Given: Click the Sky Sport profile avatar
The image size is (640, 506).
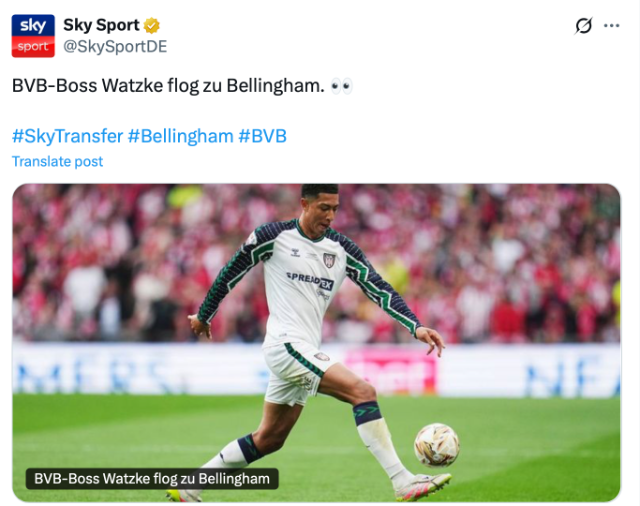Looking at the screenshot, I should 33,36.
